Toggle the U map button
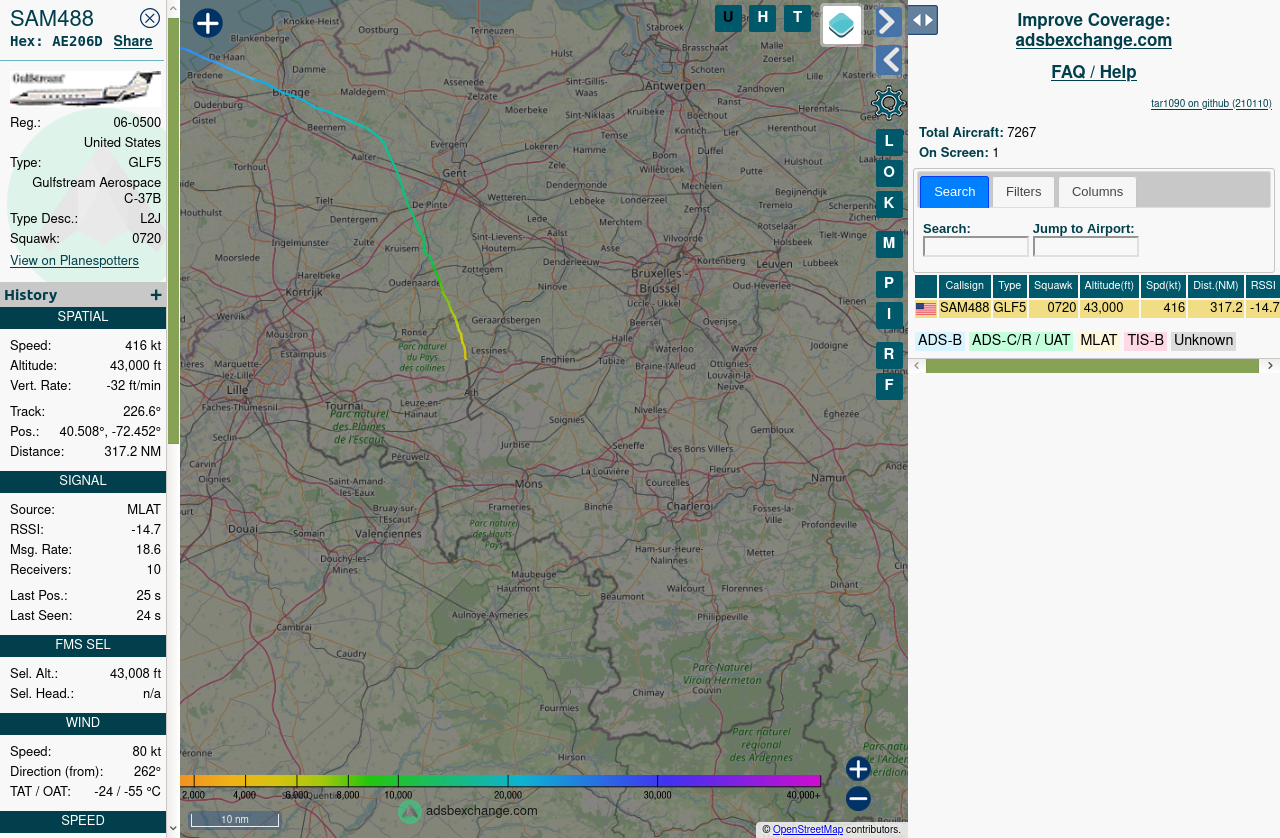 (729, 17)
